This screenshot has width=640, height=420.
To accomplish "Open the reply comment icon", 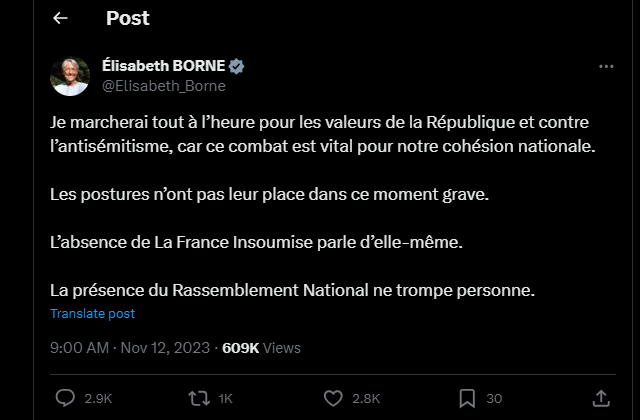I will click(x=66, y=398).
